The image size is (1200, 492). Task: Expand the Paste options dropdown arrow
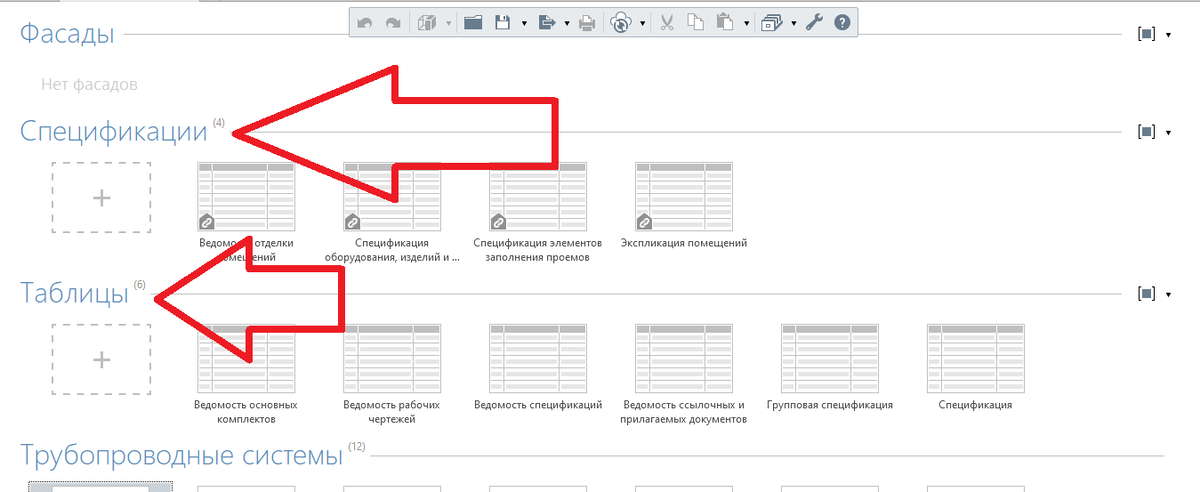(x=746, y=22)
